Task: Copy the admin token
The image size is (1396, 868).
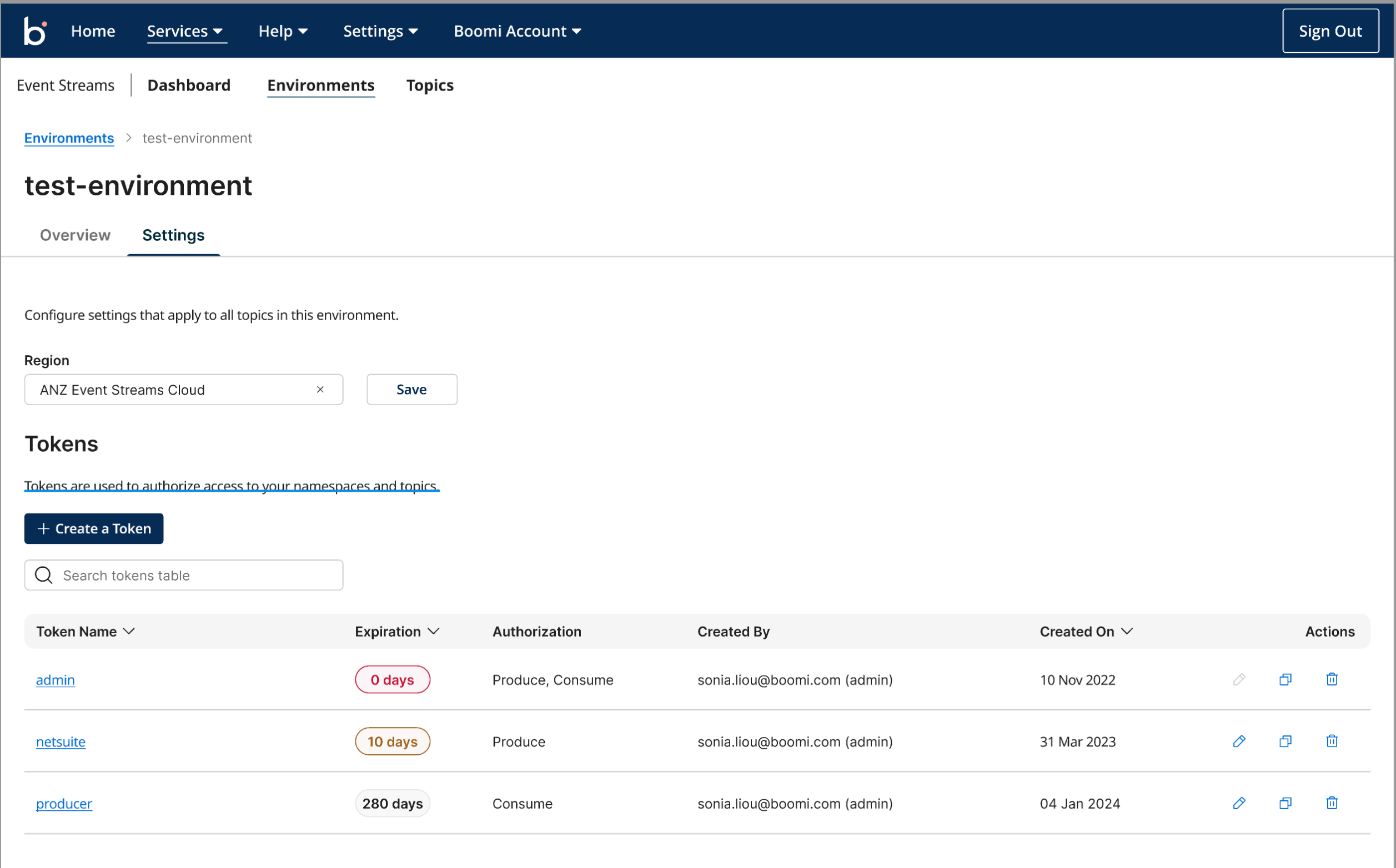Action: (1285, 680)
